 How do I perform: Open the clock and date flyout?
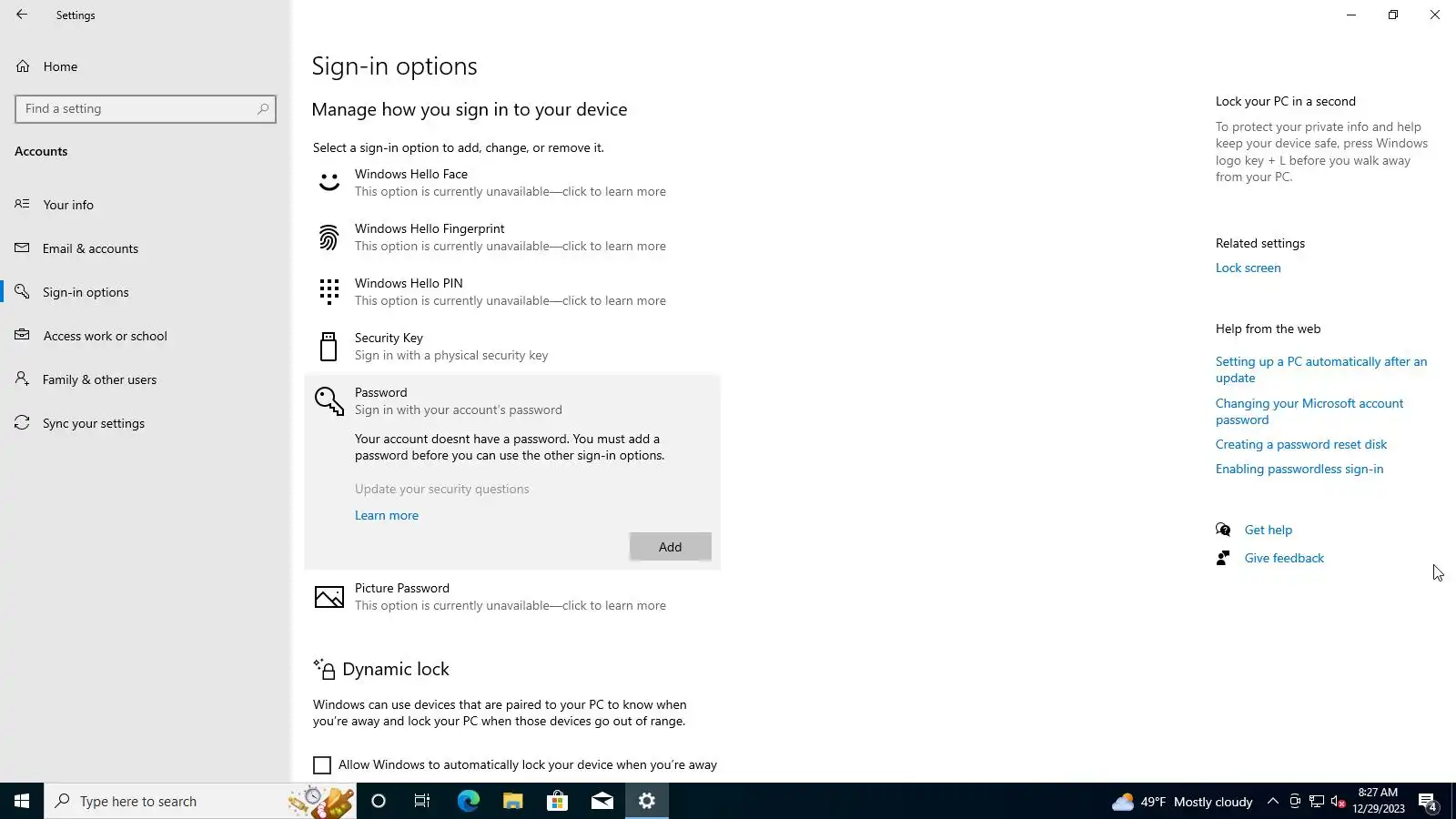pyautogui.click(x=1378, y=801)
